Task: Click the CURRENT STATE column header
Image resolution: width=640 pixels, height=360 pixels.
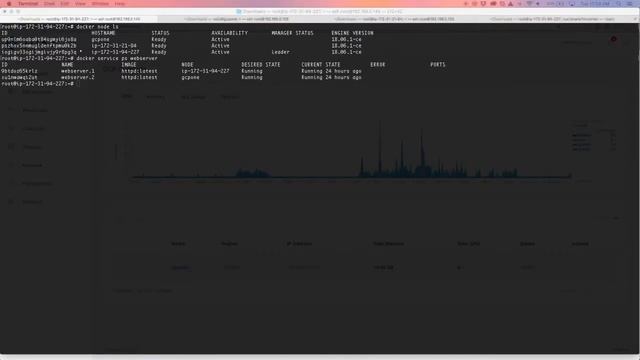Action: point(321,64)
